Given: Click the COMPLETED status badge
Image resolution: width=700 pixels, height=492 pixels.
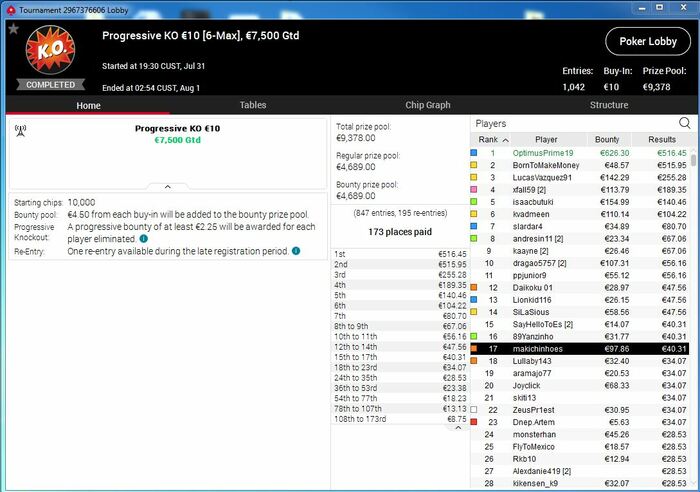Looking at the screenshot, I should [x=50, y=84].
